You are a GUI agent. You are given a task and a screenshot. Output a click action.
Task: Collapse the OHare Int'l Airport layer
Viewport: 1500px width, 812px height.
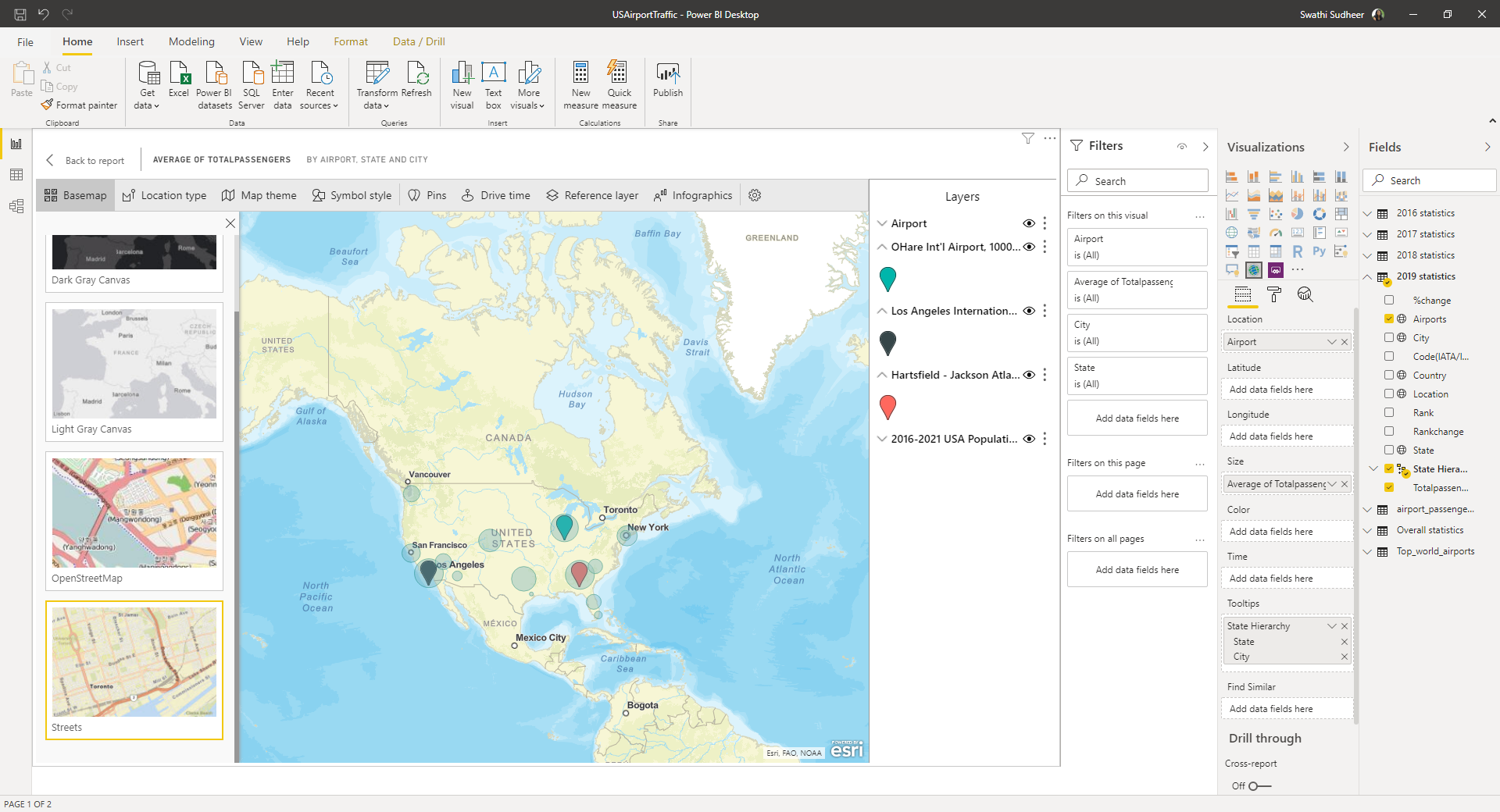click(x=882, y=247)
